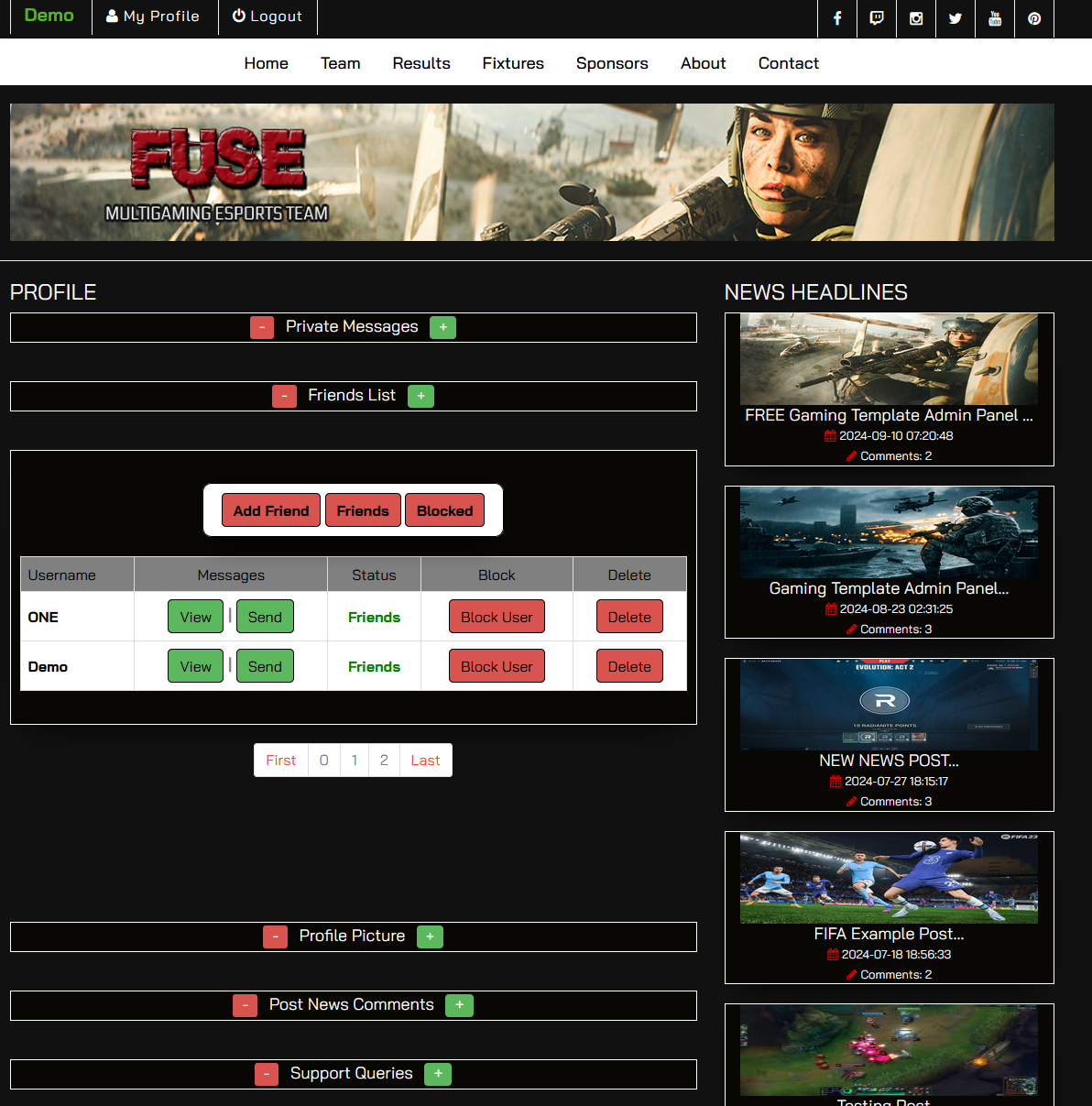
Task: Expand the Profile Picture section
Action: click(x=430, y=936)
